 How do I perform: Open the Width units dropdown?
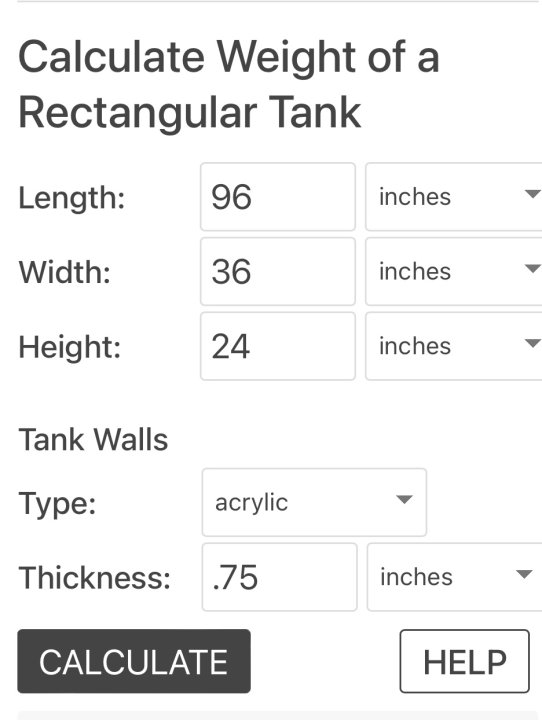[x=454, y=271]
